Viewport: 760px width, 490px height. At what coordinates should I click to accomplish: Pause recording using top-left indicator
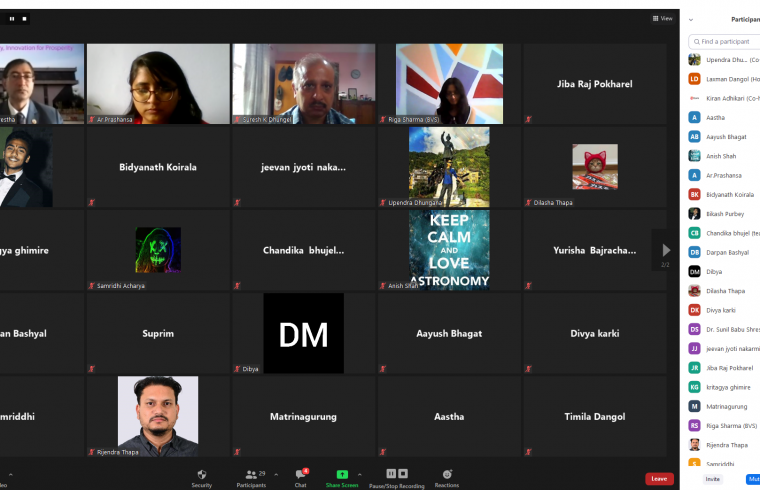point(12,19)
